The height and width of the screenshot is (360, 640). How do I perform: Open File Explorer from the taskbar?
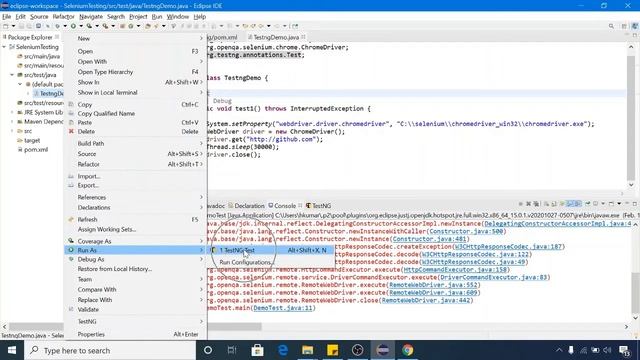[307, 350]
